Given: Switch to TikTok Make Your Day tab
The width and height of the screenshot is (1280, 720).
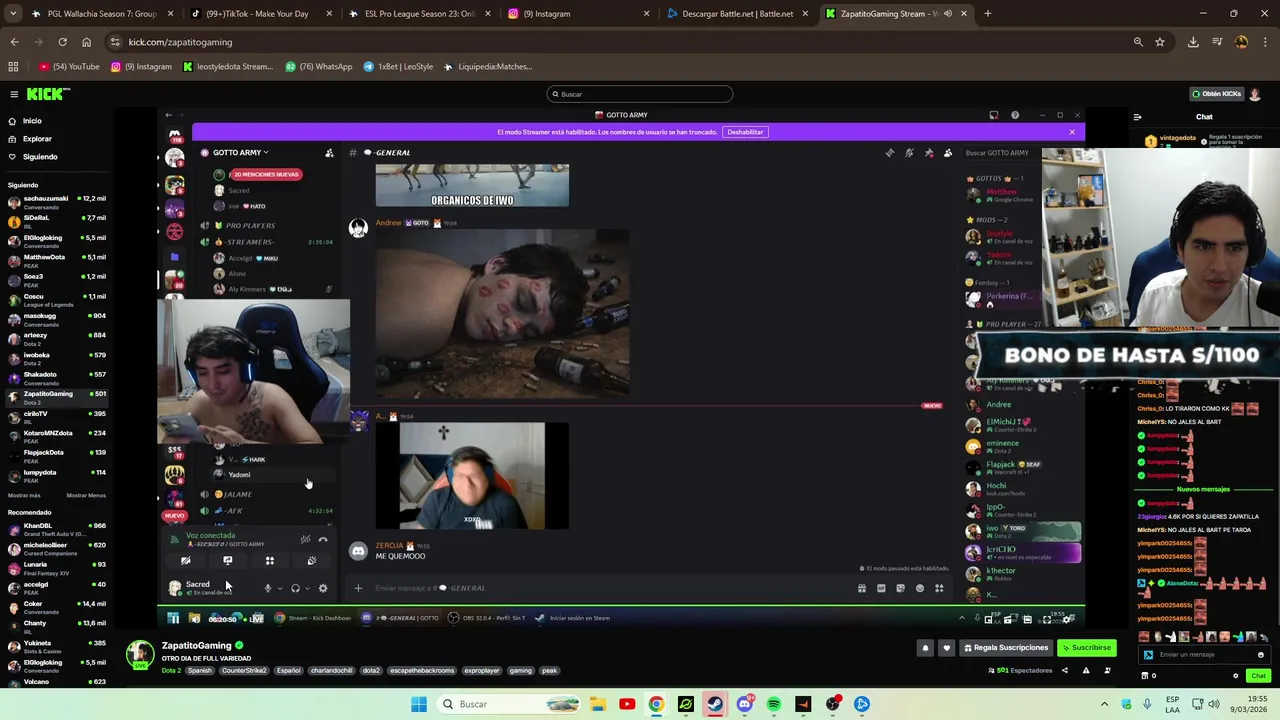Looking at the screenshot, I should (x=261, y=14).
